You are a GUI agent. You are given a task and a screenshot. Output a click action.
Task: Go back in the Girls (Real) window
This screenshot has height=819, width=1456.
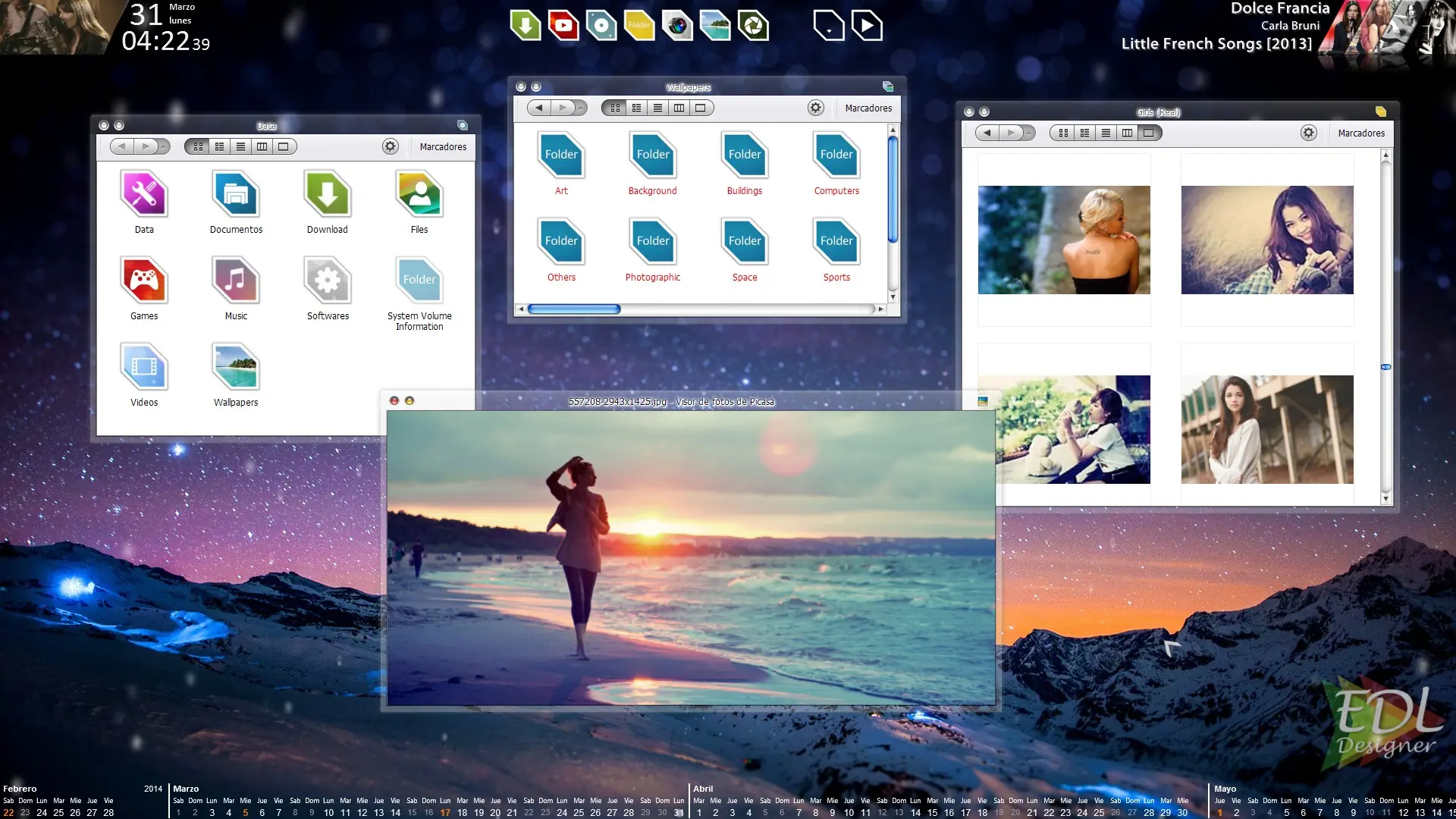pos(987,133)
